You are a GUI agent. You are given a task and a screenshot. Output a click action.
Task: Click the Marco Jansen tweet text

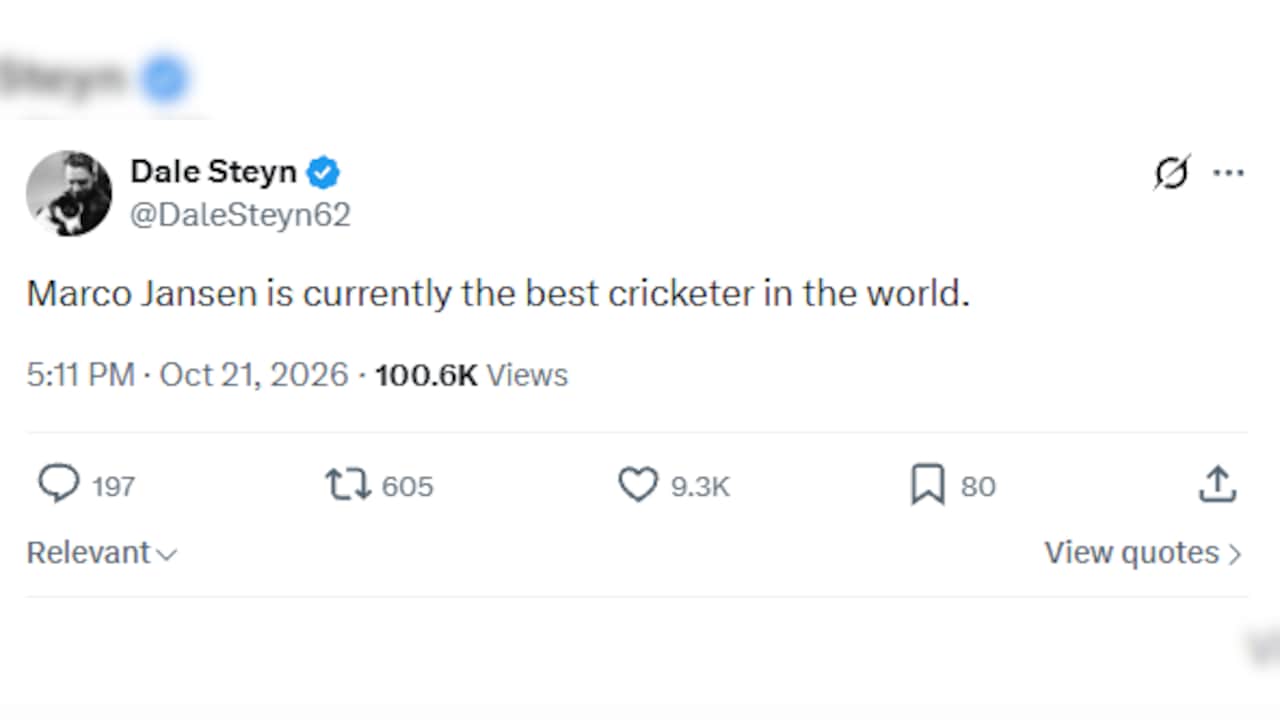[498, 294]
